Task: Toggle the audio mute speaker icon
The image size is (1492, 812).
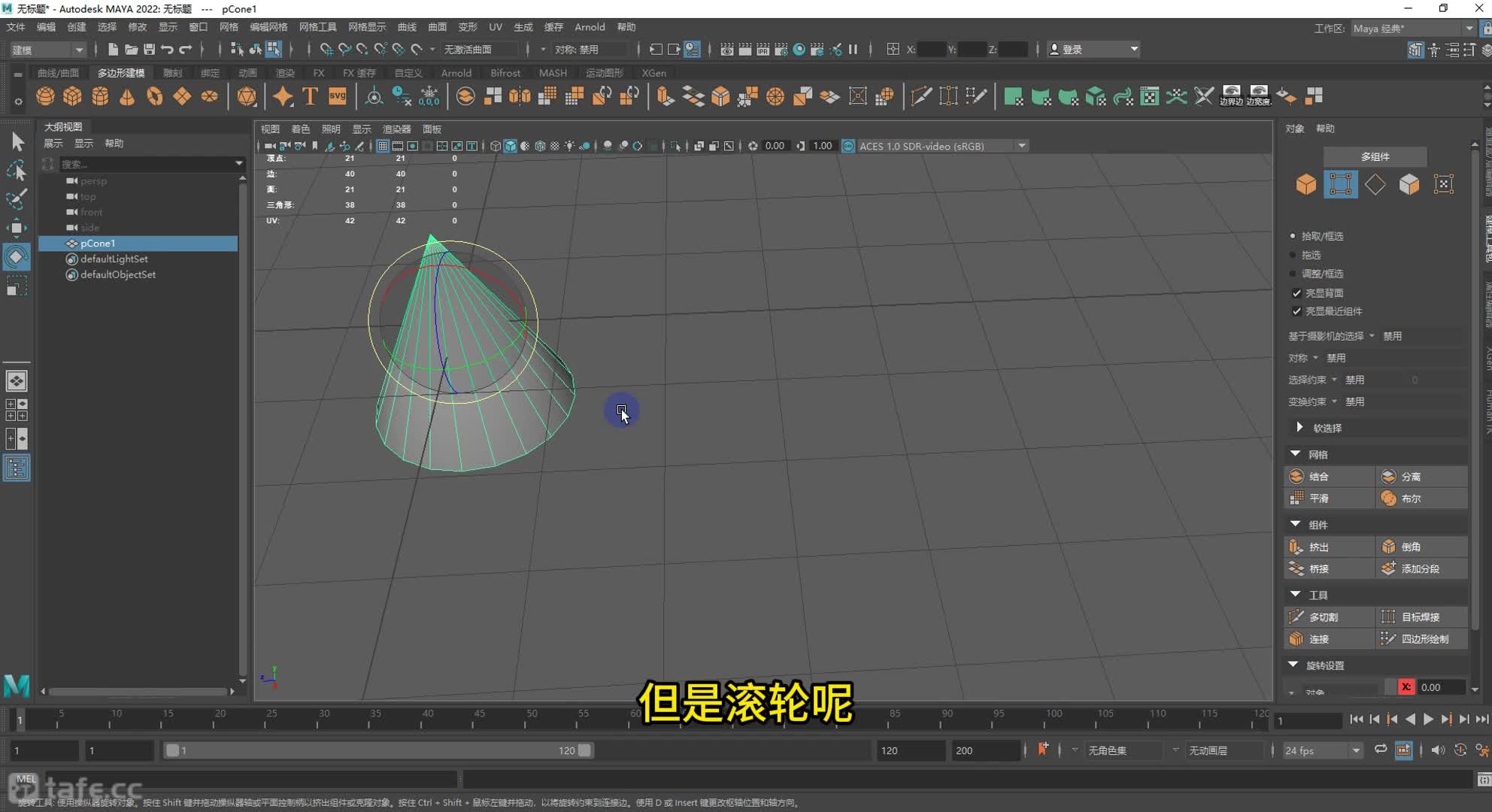Action: click(1437, 750)
